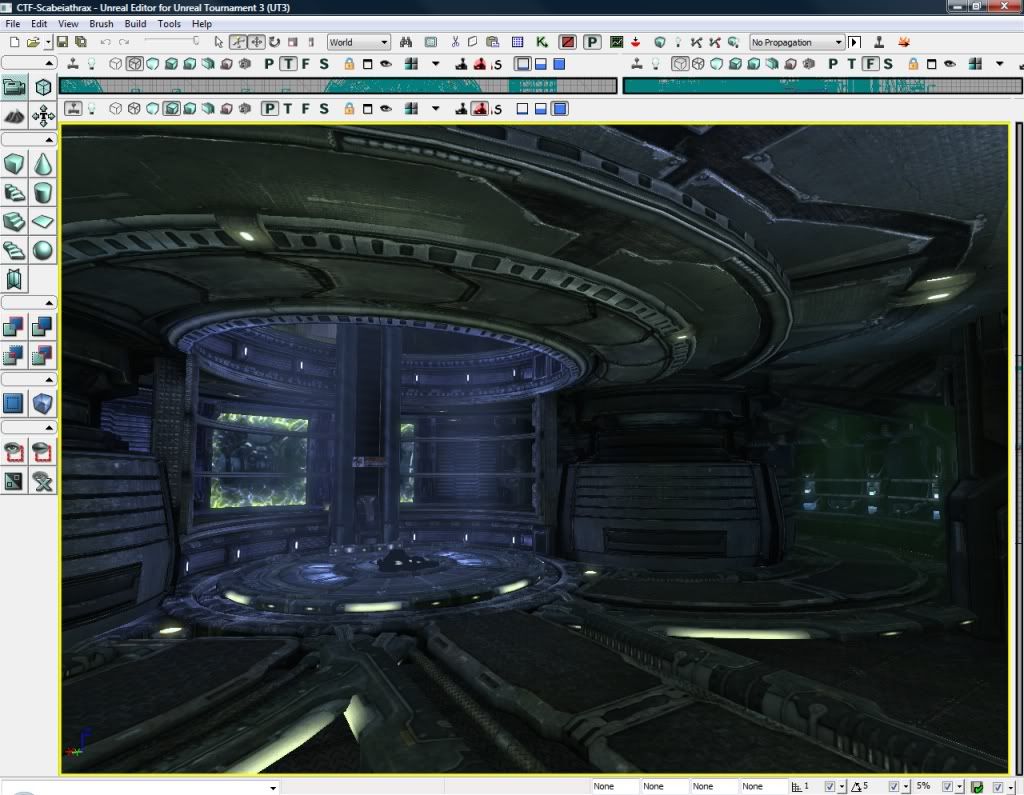Invert actor selection visibility
This screenshot has height=795, width=1024.
[14, 481]
